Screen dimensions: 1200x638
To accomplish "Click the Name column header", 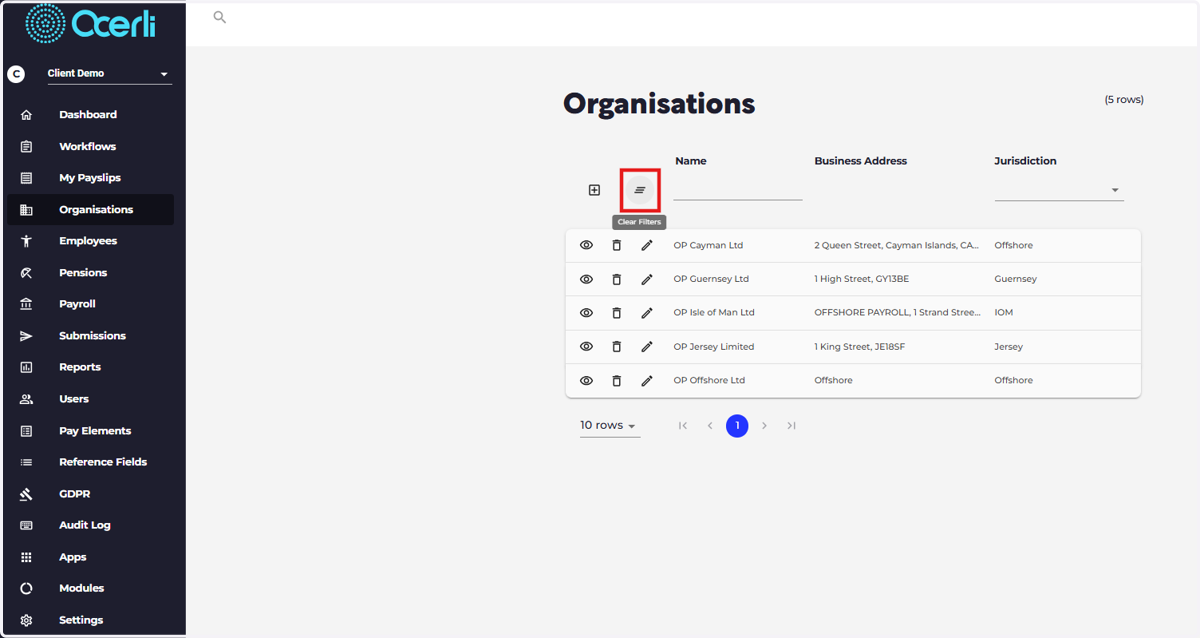I will point(691,161).
